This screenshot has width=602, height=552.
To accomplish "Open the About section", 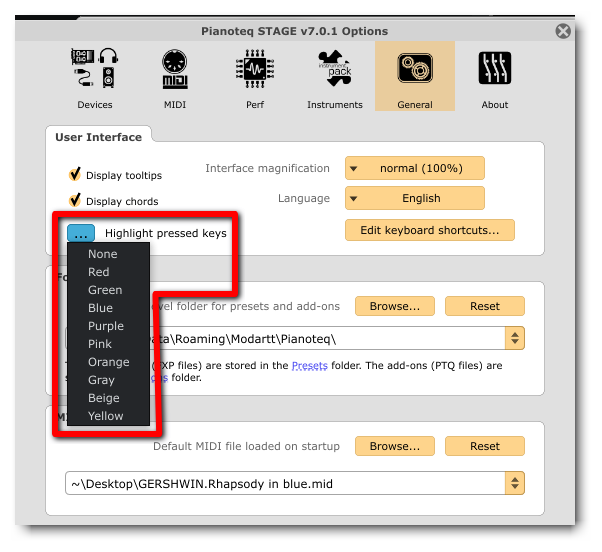I will [x=495, y=78].
